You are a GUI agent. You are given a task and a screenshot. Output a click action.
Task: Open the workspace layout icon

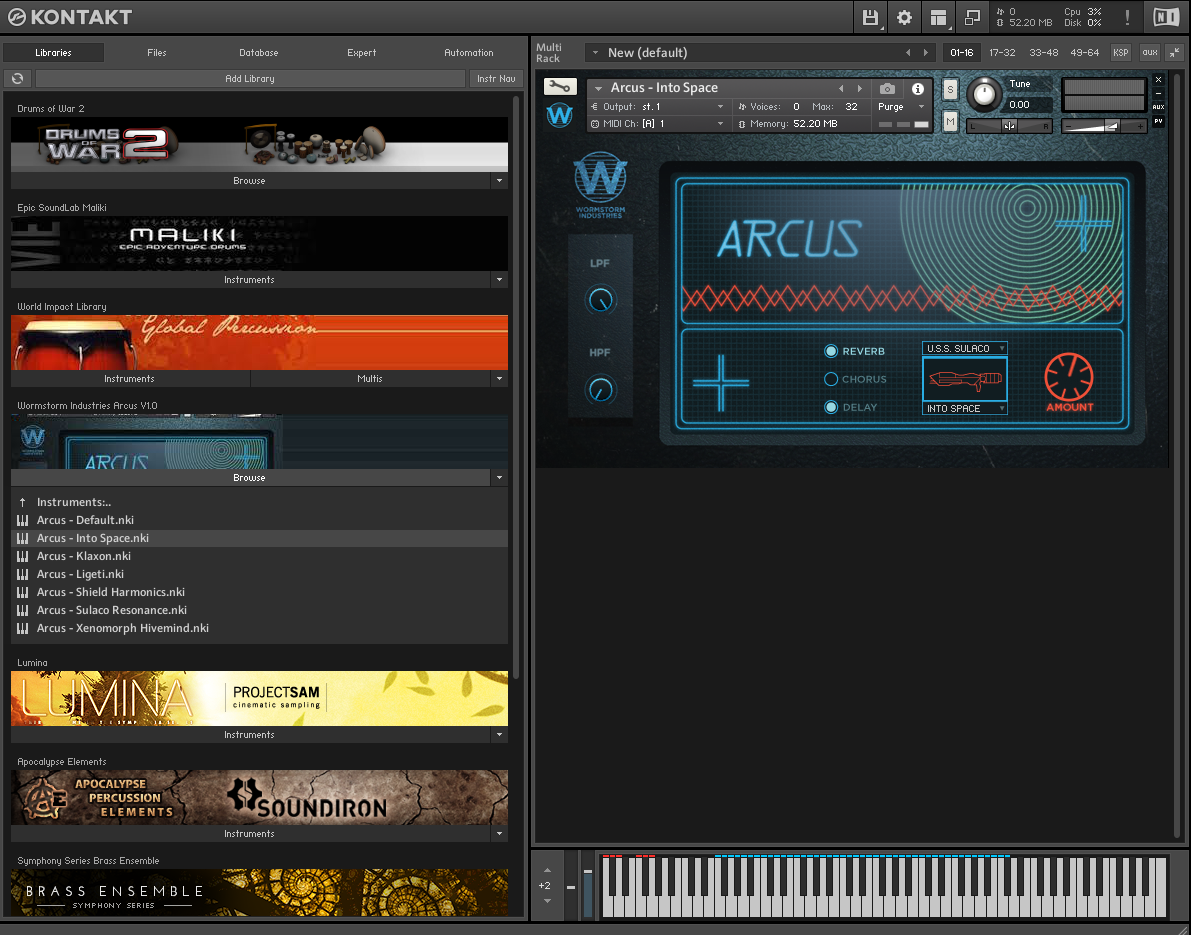938,17
